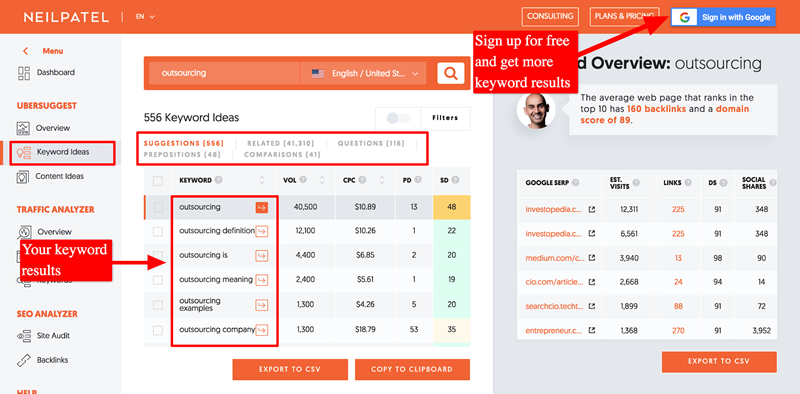Click the pale SD score 35 cell
This screenshot has height=394, width=800.
[452, 330]
